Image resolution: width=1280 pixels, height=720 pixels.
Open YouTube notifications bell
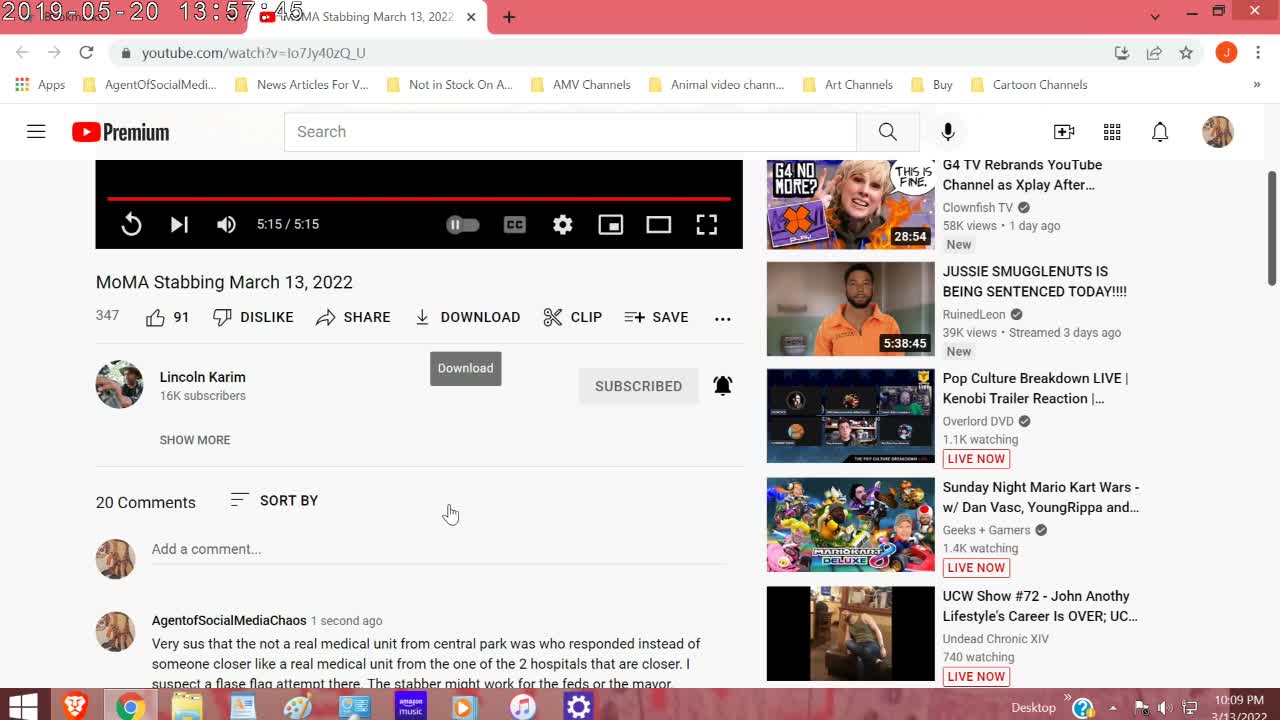point(1160,132)
